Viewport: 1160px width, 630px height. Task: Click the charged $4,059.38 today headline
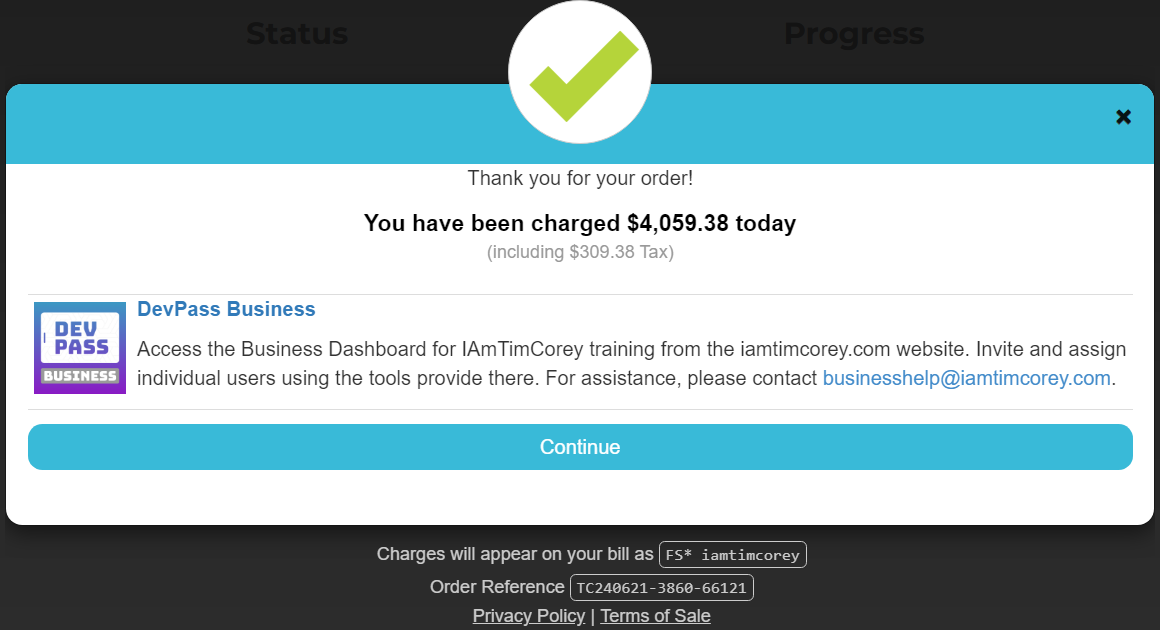pos(580,223)
